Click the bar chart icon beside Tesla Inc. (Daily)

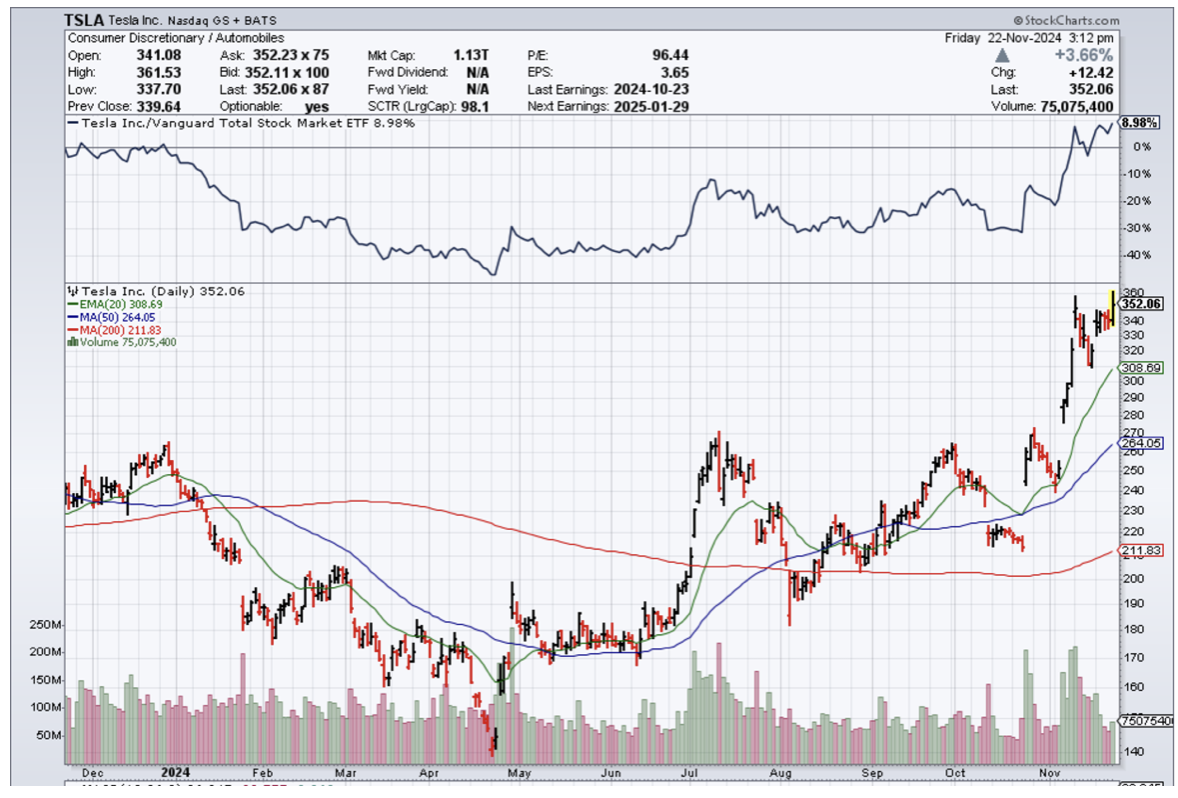coord(72,292)
